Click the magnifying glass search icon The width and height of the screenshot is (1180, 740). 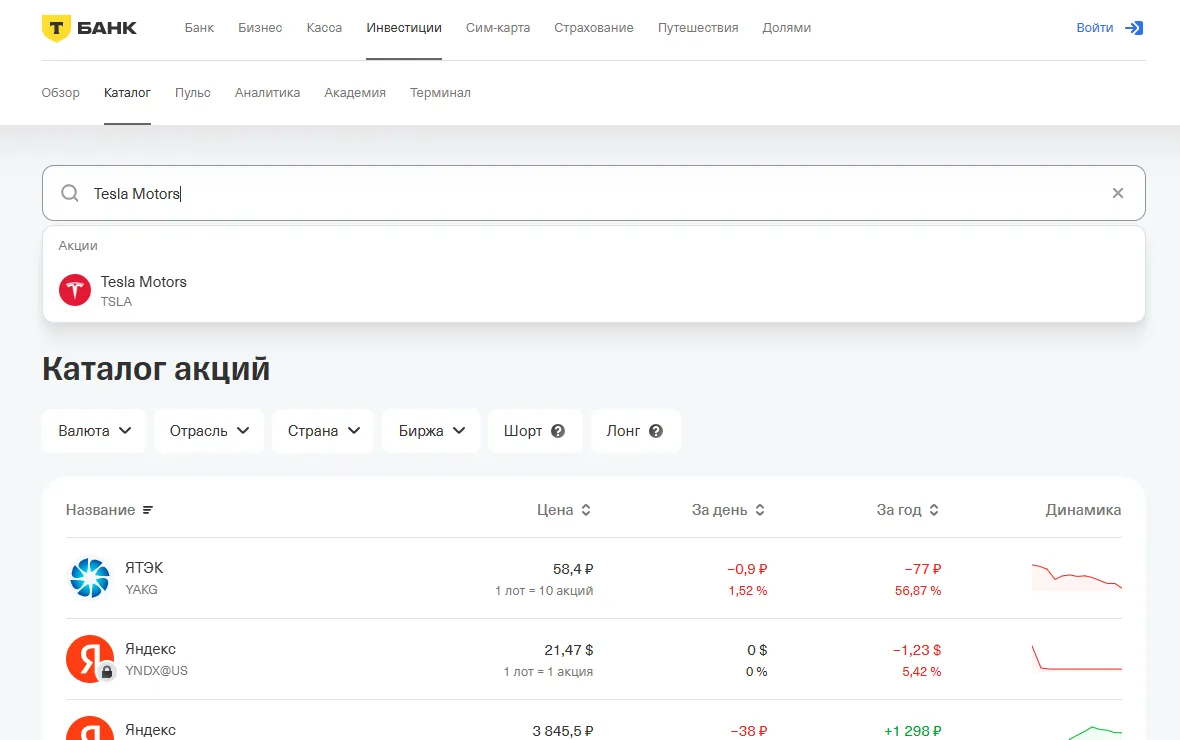[70, 193]
